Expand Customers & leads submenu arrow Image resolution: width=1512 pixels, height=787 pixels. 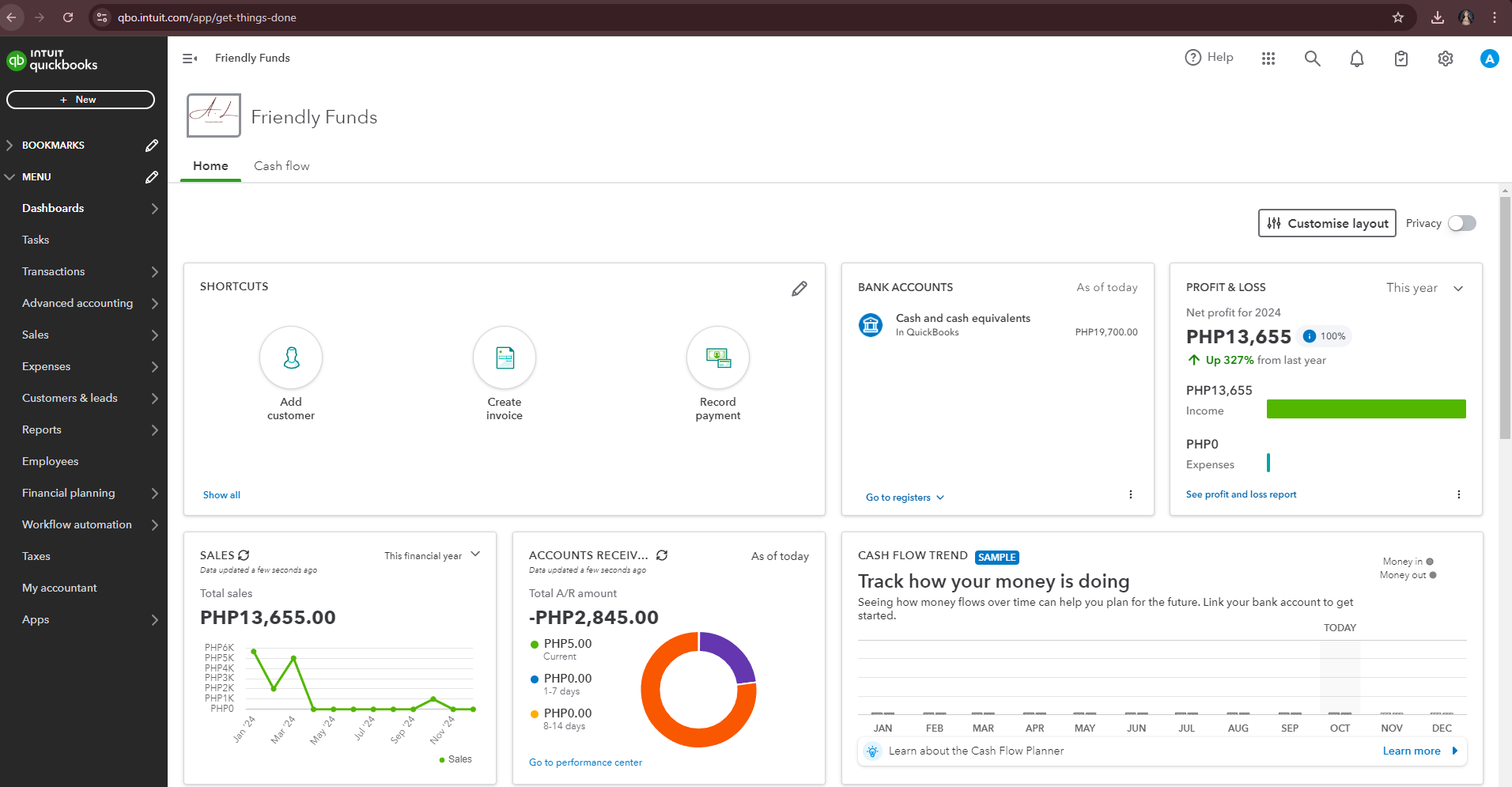pyautogui.click(x=155, y=399)
